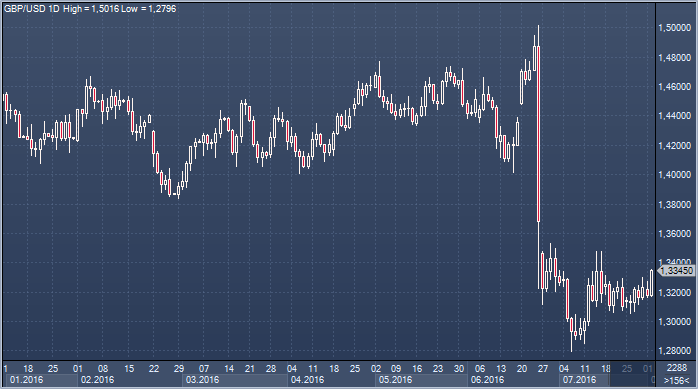
Task: Click the GBP/USD 1D chart title
Action: click(32, 9)
